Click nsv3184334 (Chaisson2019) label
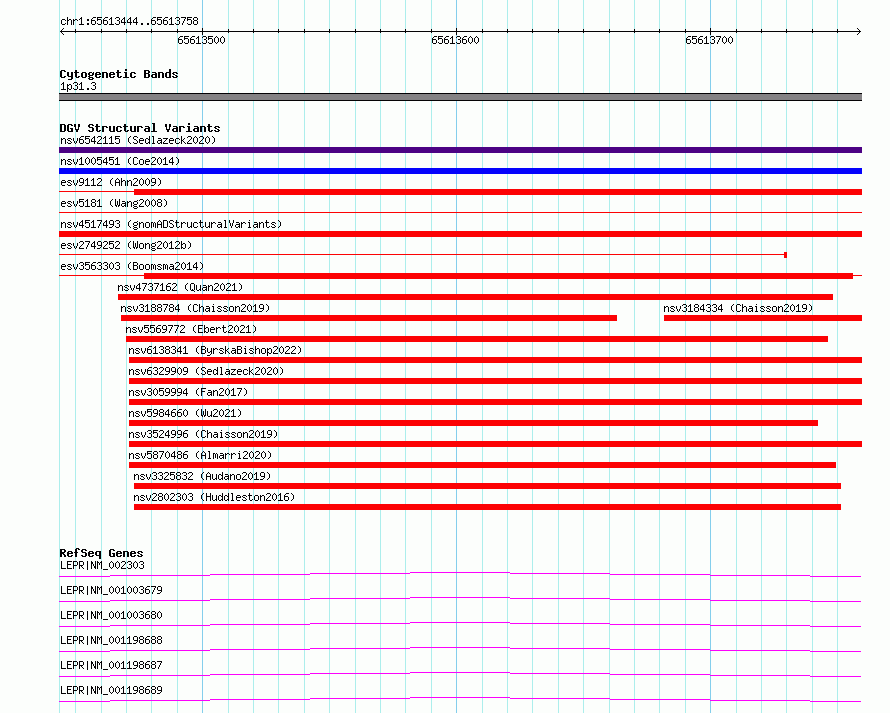The height and width of the screenshot is (713, 890). point(738,308)
